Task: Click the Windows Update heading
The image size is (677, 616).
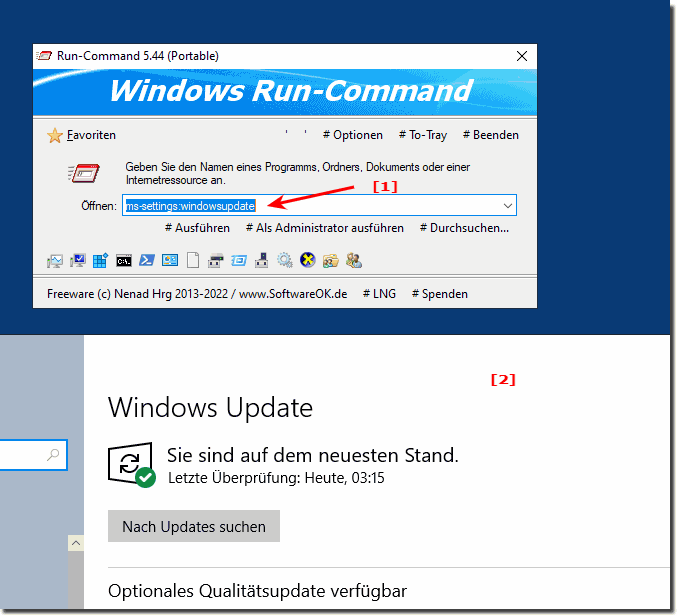Action: point(210,407)
